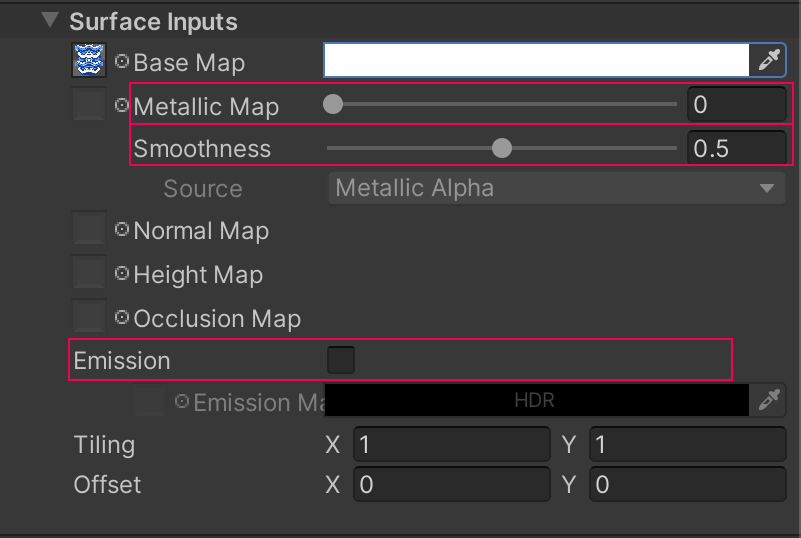Viewport: 801px width, 538px height.
Task: Click the Occlusion Map object picker circle
Action: coord(122,318)
